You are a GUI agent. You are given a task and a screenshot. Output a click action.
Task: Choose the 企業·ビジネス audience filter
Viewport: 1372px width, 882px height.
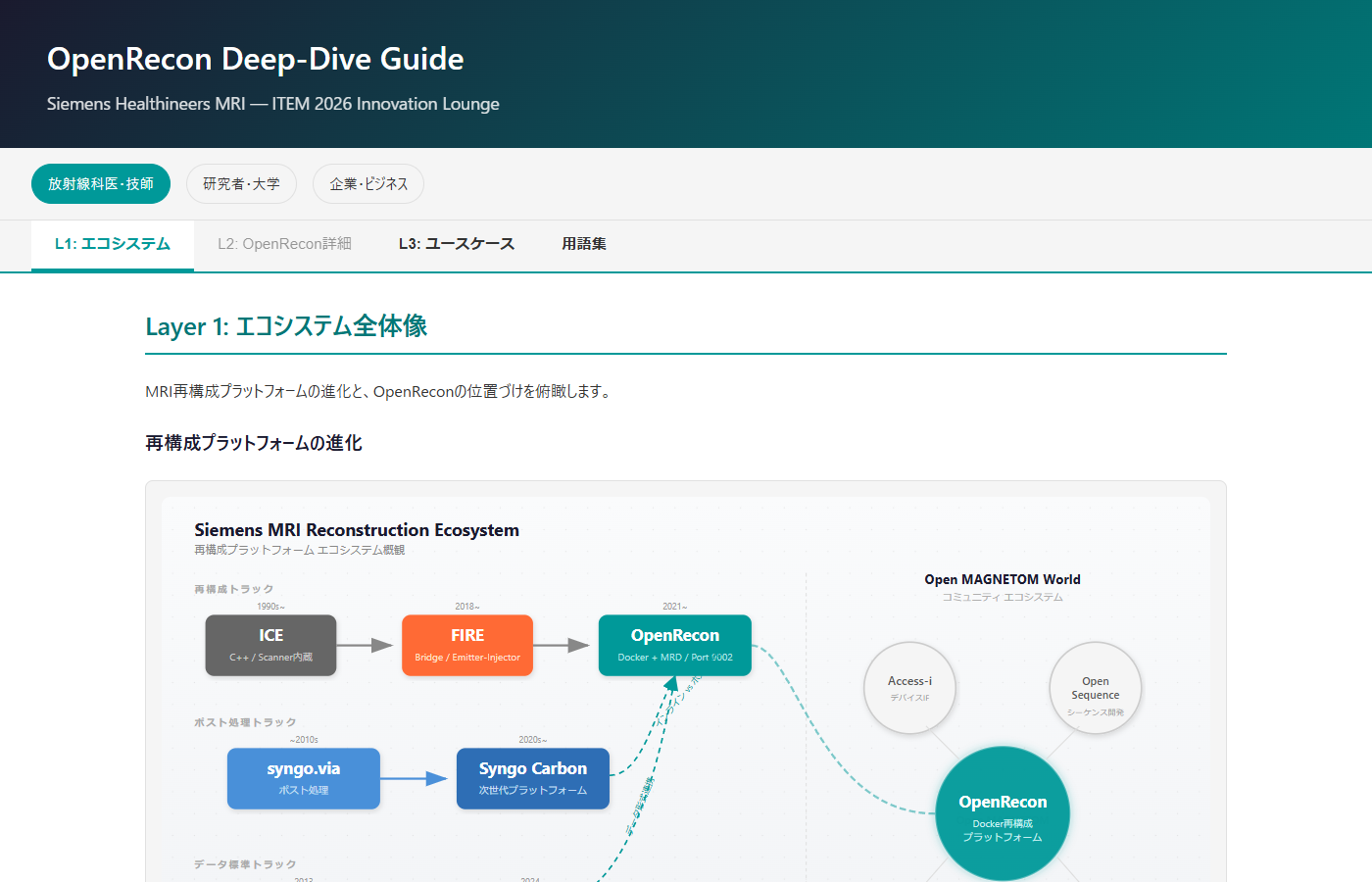(368, 184)
